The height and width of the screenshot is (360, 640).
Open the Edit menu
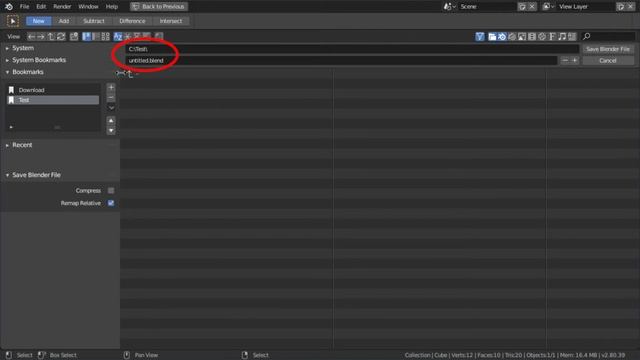coord(41,7)
